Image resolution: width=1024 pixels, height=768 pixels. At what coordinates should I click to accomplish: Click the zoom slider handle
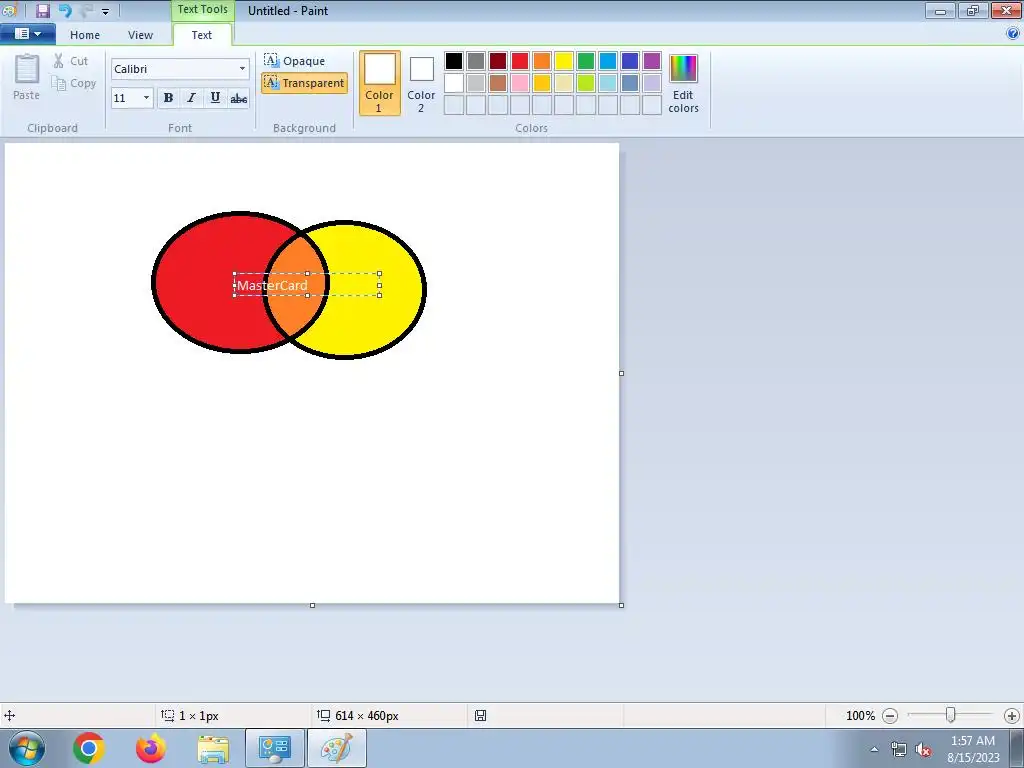pyautogui.click(x=950, y=716)
